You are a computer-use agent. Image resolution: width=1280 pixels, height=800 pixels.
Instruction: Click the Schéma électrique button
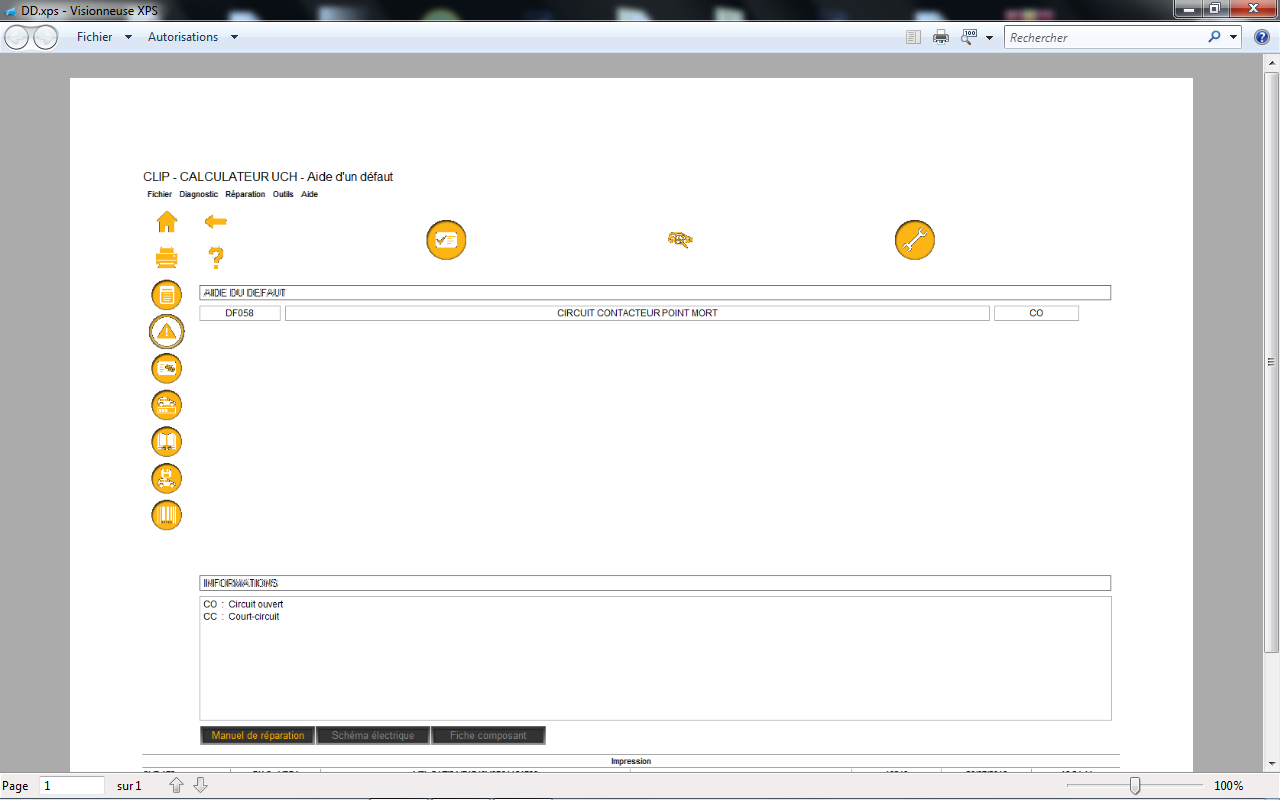[373, 736]
